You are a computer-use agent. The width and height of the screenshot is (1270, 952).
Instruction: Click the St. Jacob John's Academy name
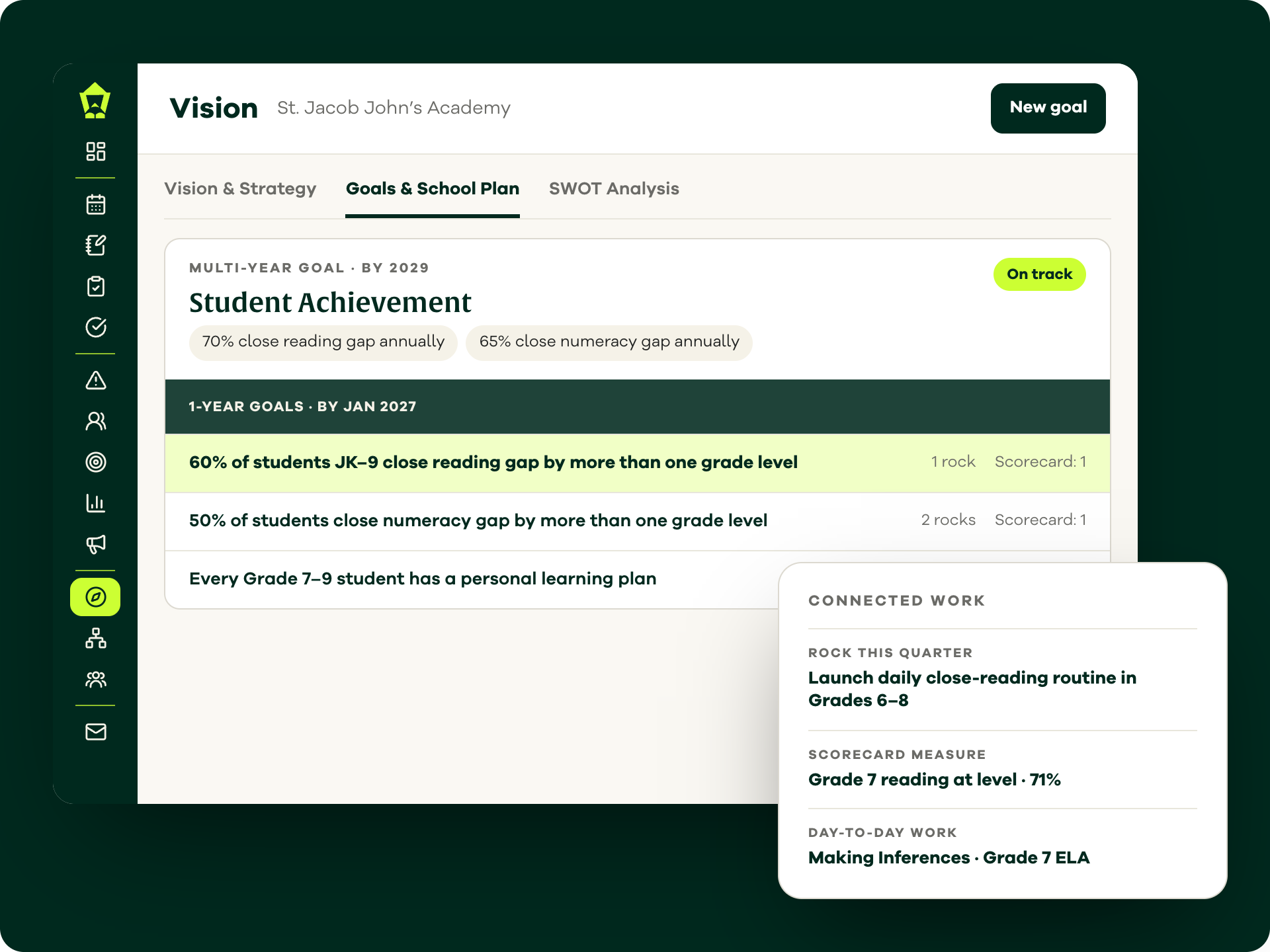pos(394,108)
